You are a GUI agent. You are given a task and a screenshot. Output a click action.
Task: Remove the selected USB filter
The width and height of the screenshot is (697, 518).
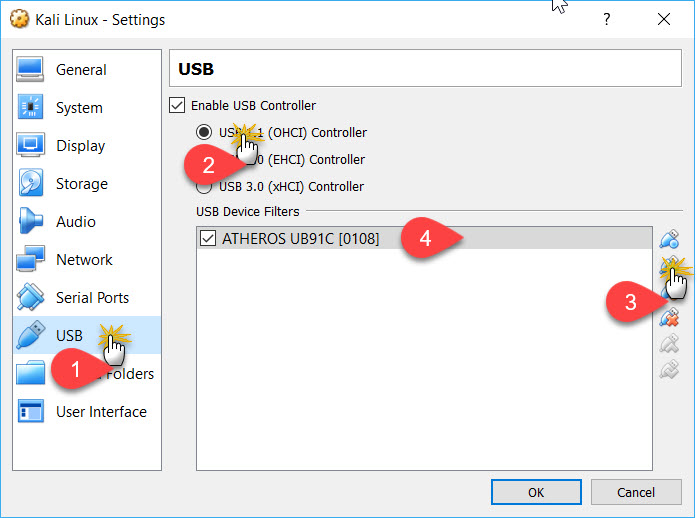point(669,318)
